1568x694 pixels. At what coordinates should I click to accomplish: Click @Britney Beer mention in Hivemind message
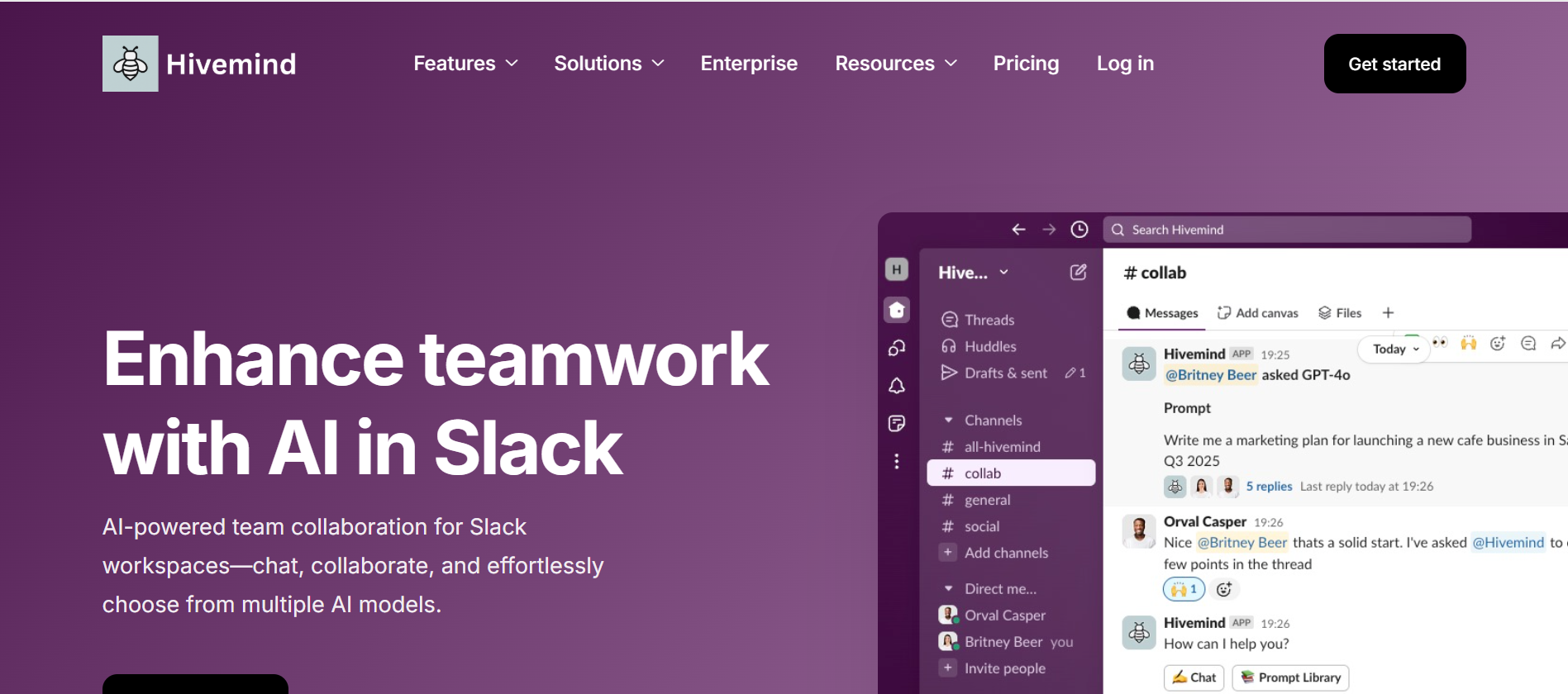coord(1211,375)
